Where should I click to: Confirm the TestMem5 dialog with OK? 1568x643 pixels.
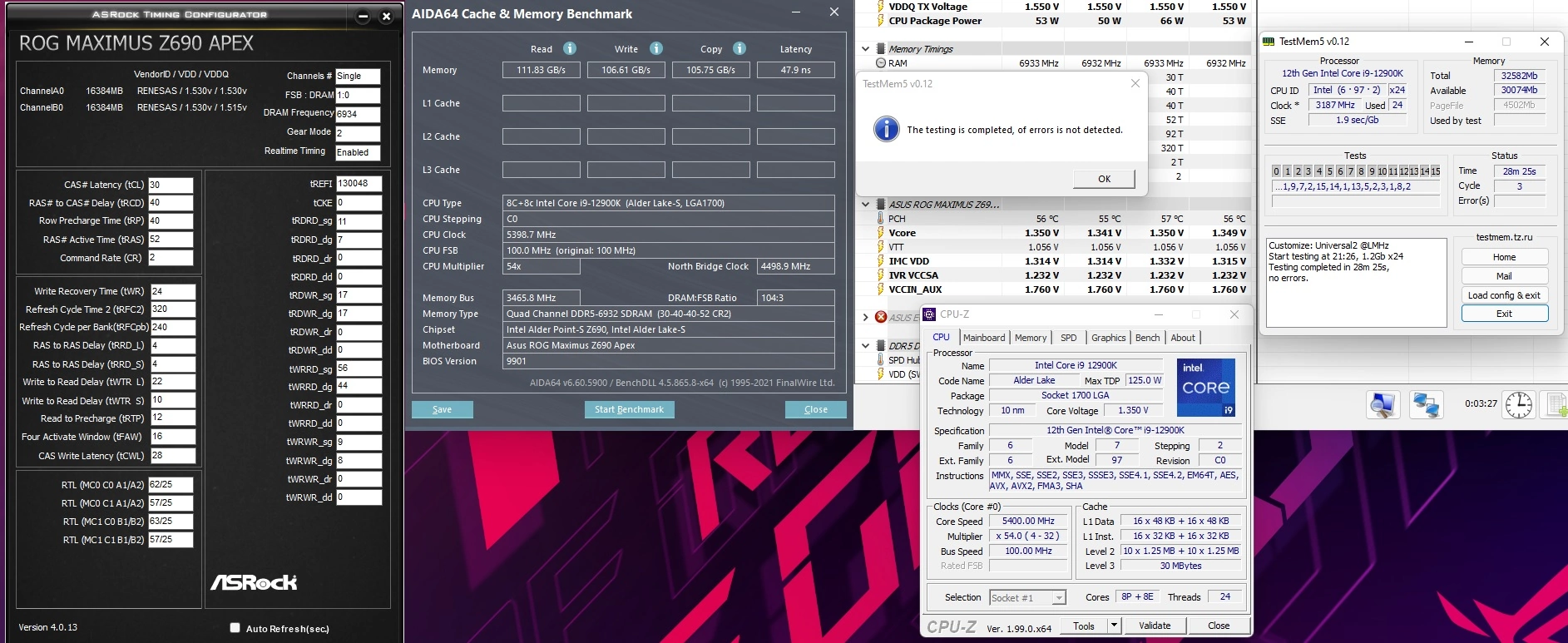(1105, 179)
